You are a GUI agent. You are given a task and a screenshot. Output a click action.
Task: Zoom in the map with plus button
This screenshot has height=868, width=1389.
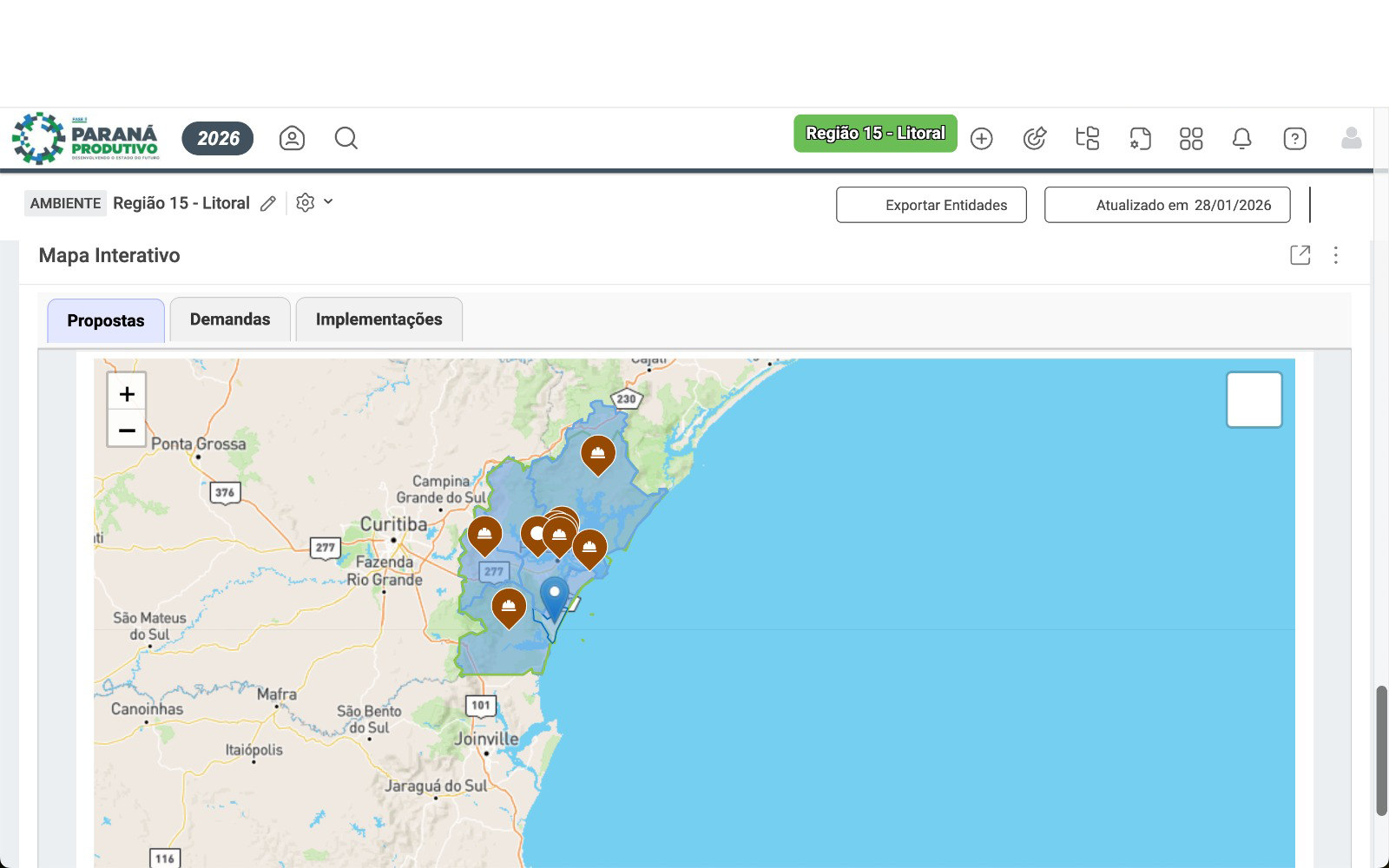click(x=127, y=394)
